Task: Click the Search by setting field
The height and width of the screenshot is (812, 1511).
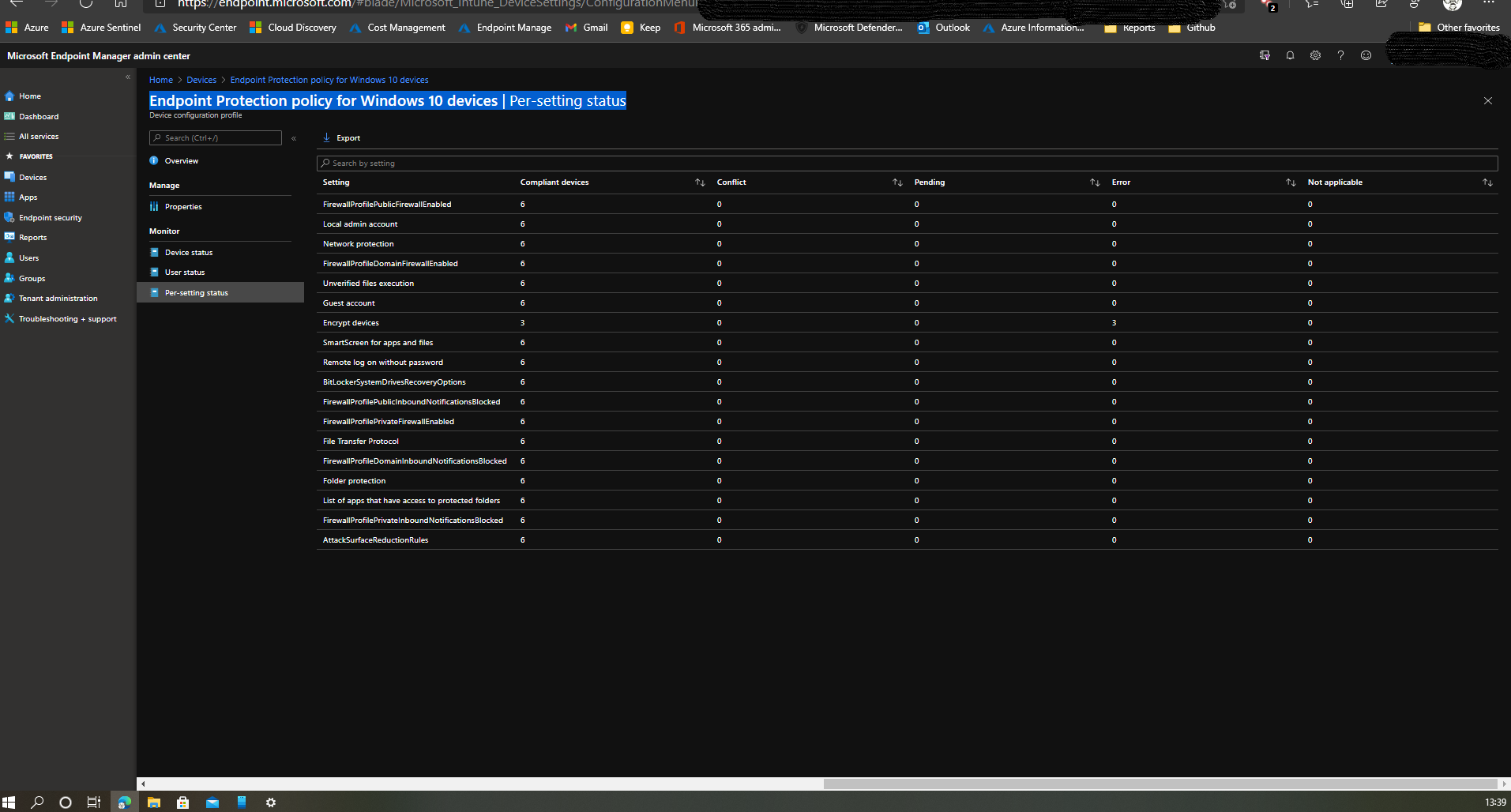Action: pos(553,163)
